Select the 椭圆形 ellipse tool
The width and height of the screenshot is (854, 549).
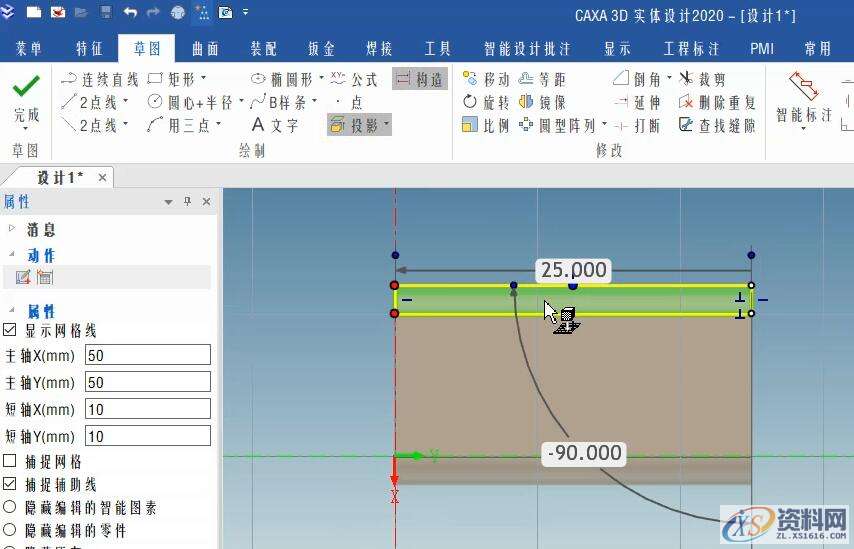[282, 80]
